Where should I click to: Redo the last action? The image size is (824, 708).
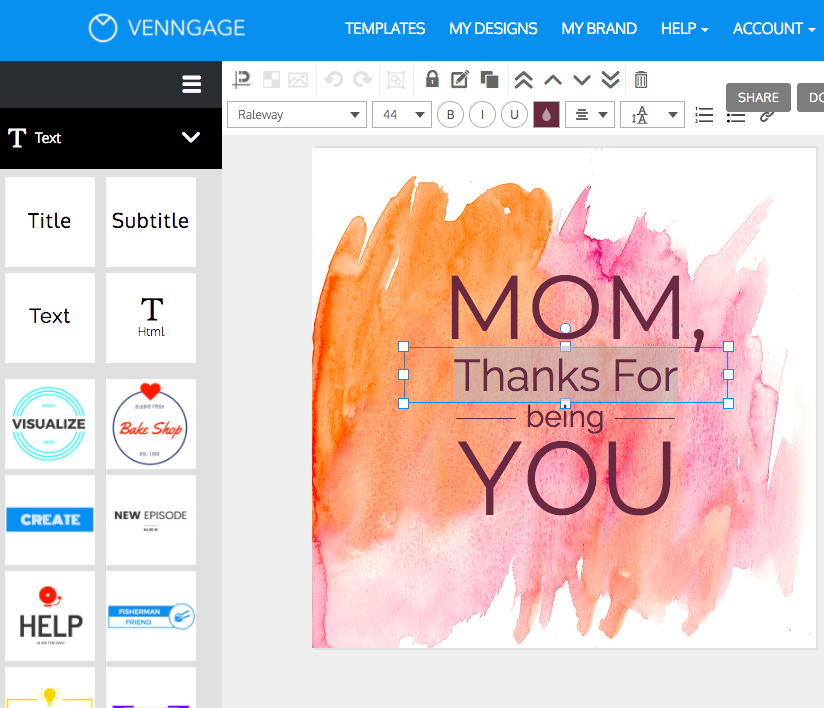tap(362, 80)
